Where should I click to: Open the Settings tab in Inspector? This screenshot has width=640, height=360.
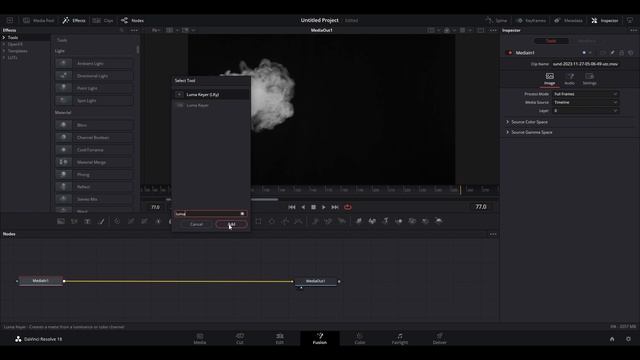589,79
